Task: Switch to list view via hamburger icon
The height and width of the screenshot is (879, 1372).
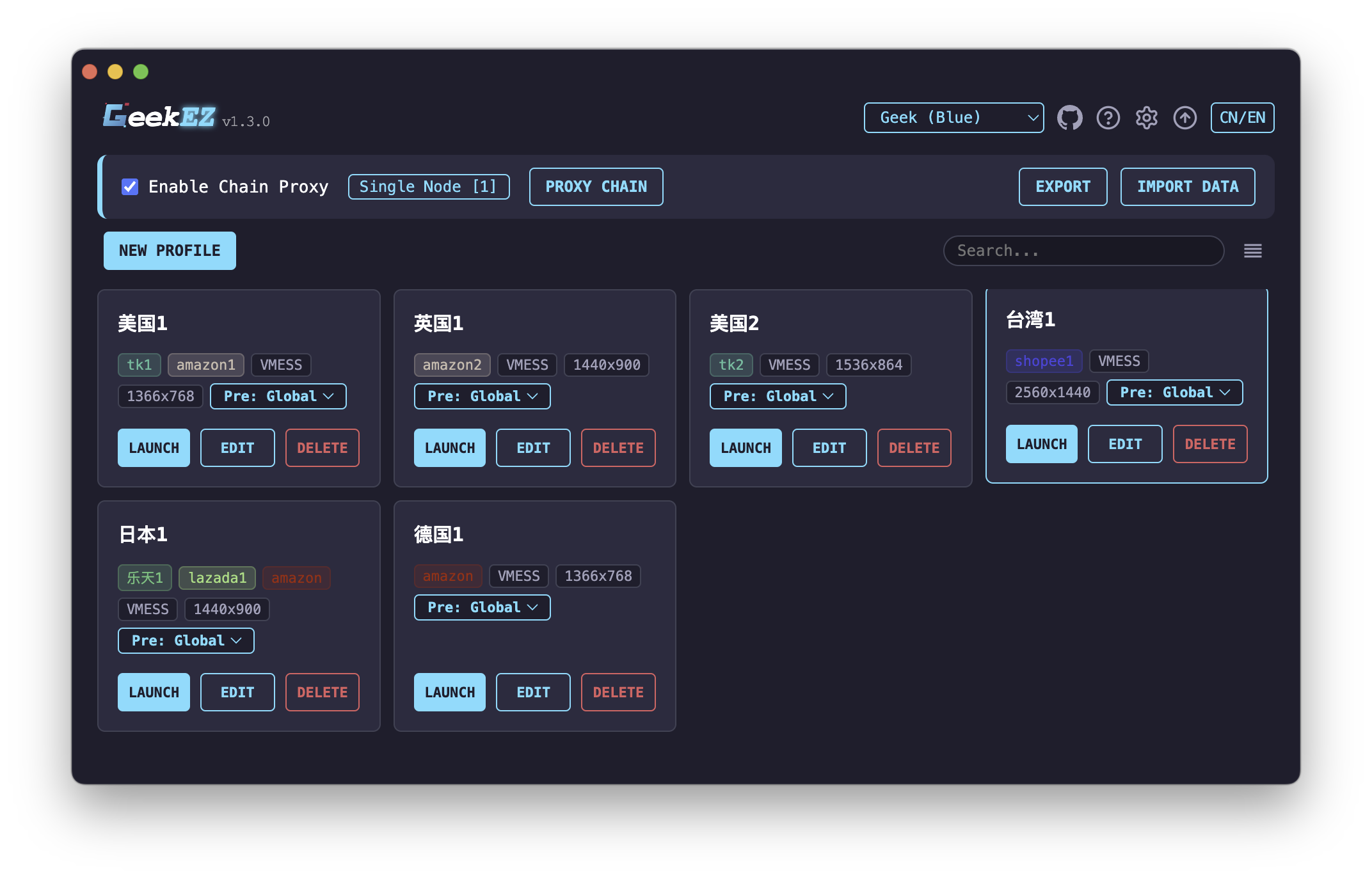Action: (1252, 251)
